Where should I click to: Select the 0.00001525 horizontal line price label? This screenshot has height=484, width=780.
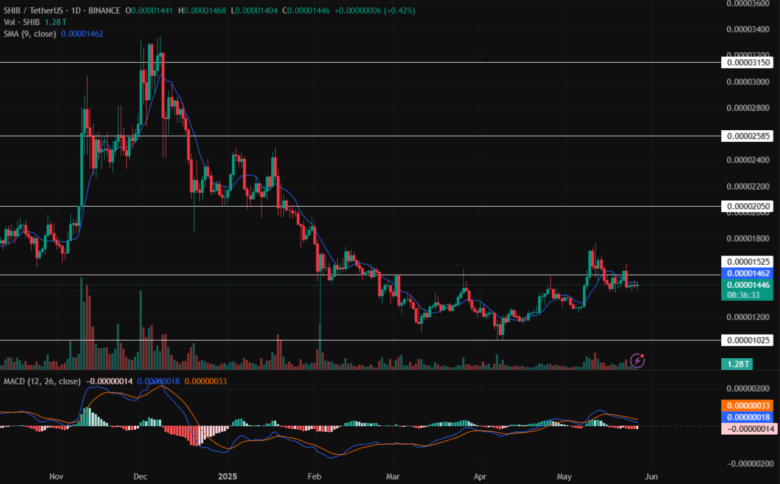point(747,262)
